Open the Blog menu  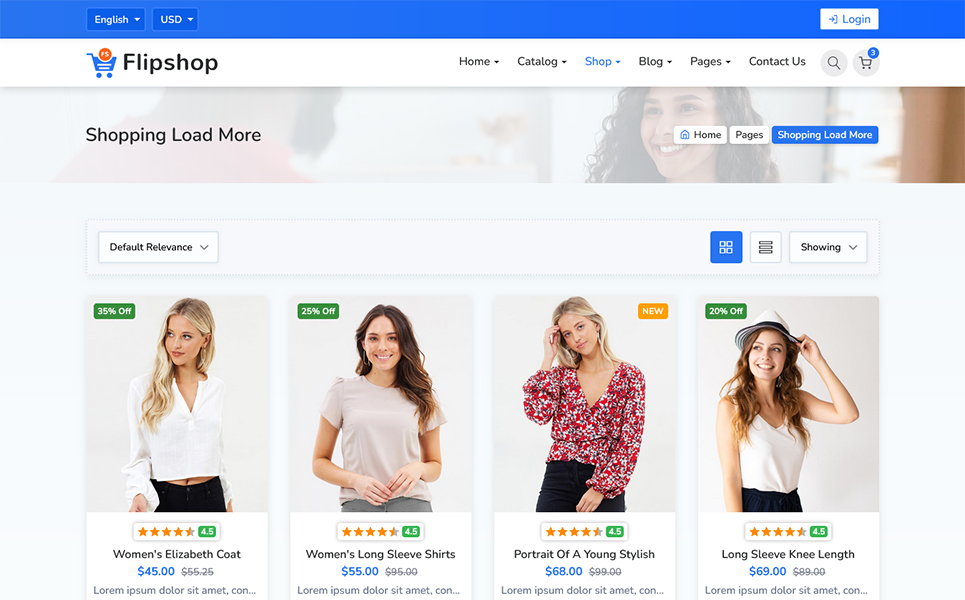pos(655,62)
